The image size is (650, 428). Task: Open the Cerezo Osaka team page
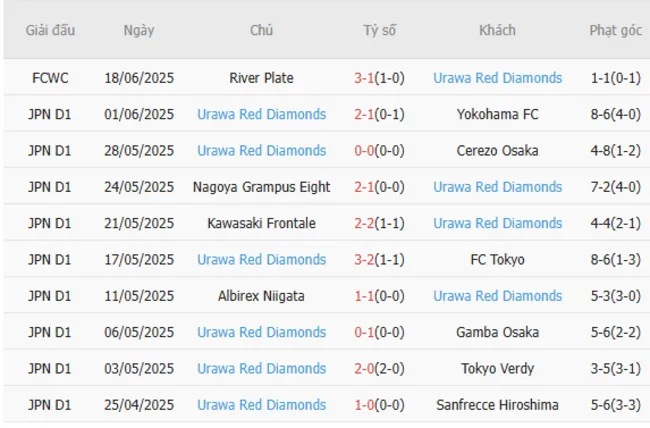[497, 150]
